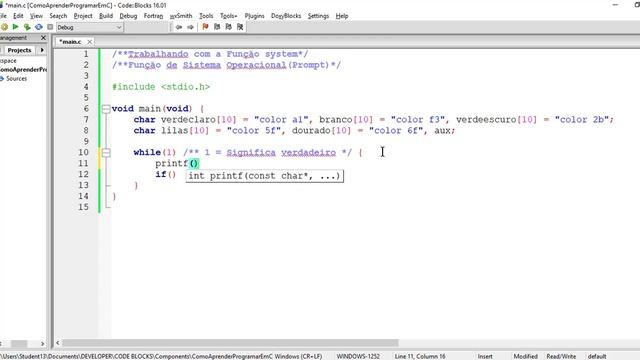640x360 pixels.
Task: Toggle bookmark with red flag icon
Action: point(205,27)
